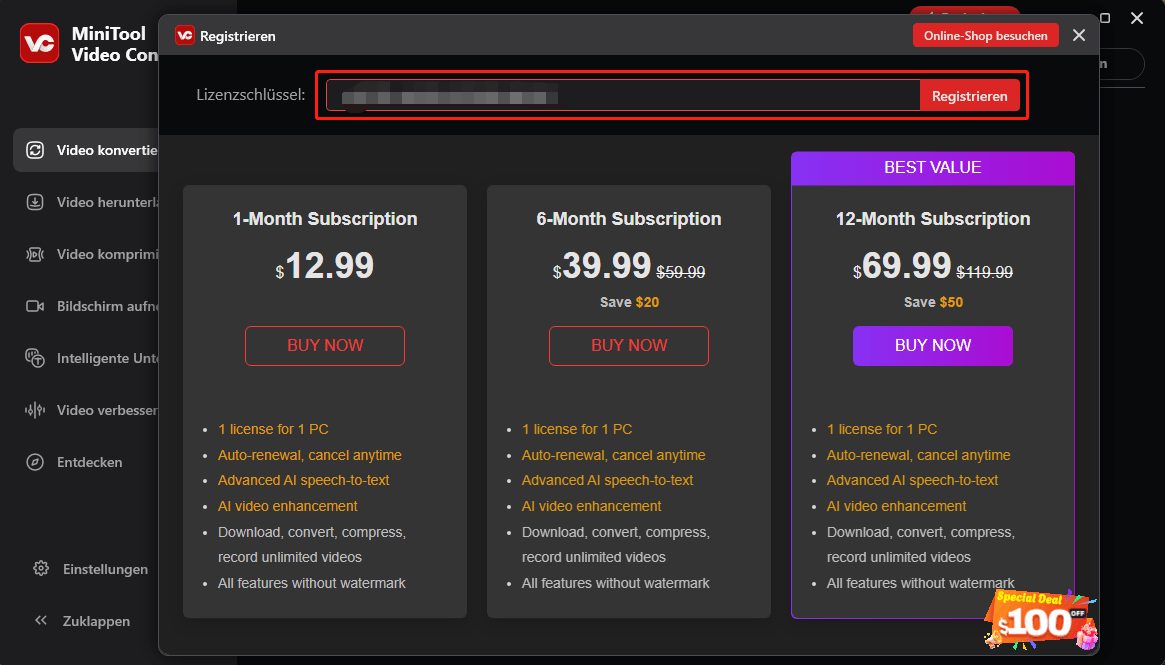Click the red Registrieren button
The image size is (1165, 665).
point(970,96)
